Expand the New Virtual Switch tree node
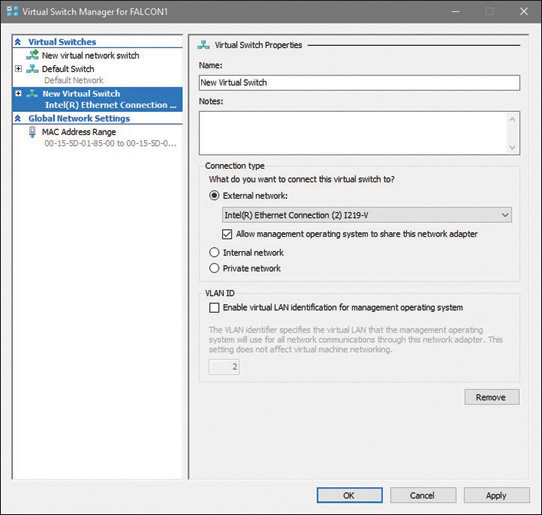The height and width of the screenshot is (515, 542). (18, 93)
